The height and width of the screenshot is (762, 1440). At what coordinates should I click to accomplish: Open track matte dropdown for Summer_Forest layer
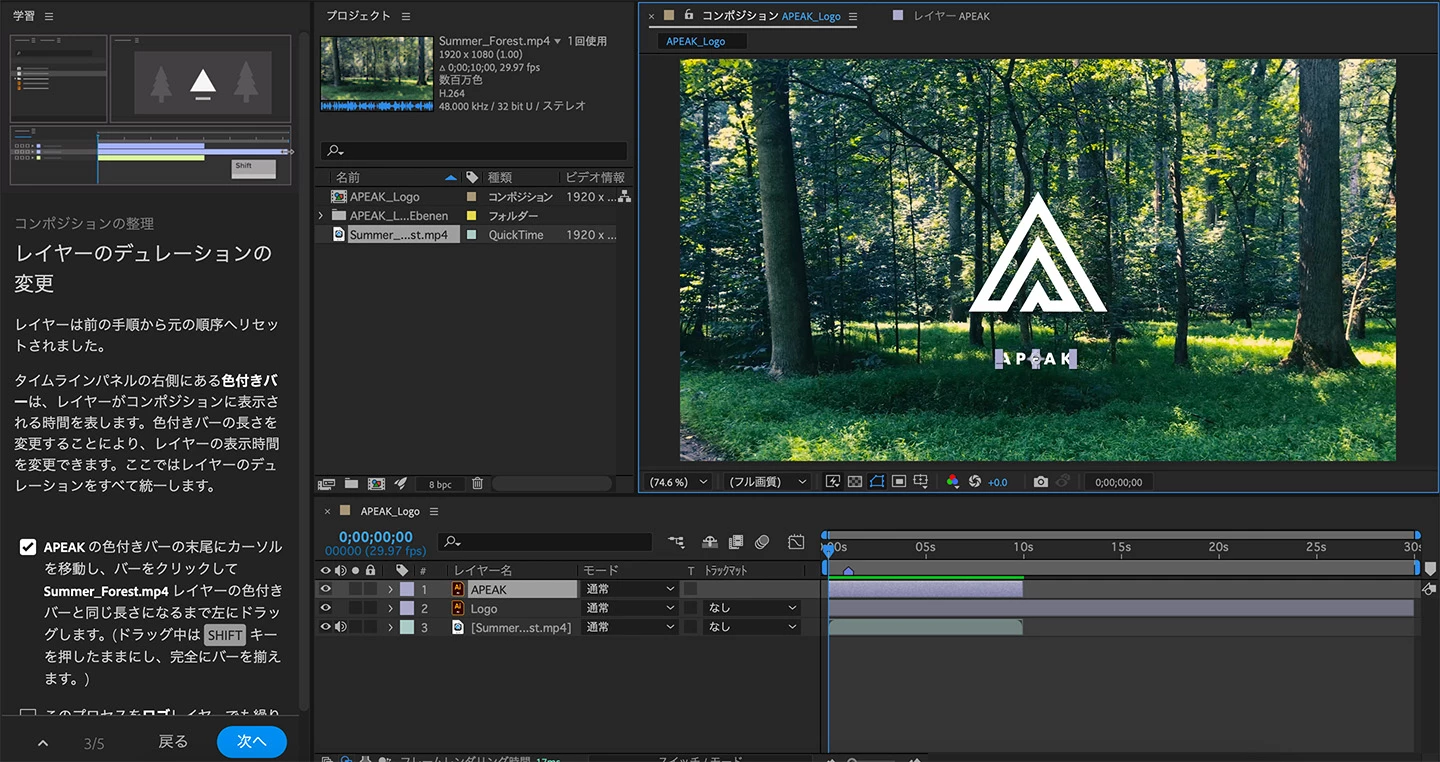tap(752, 627)
